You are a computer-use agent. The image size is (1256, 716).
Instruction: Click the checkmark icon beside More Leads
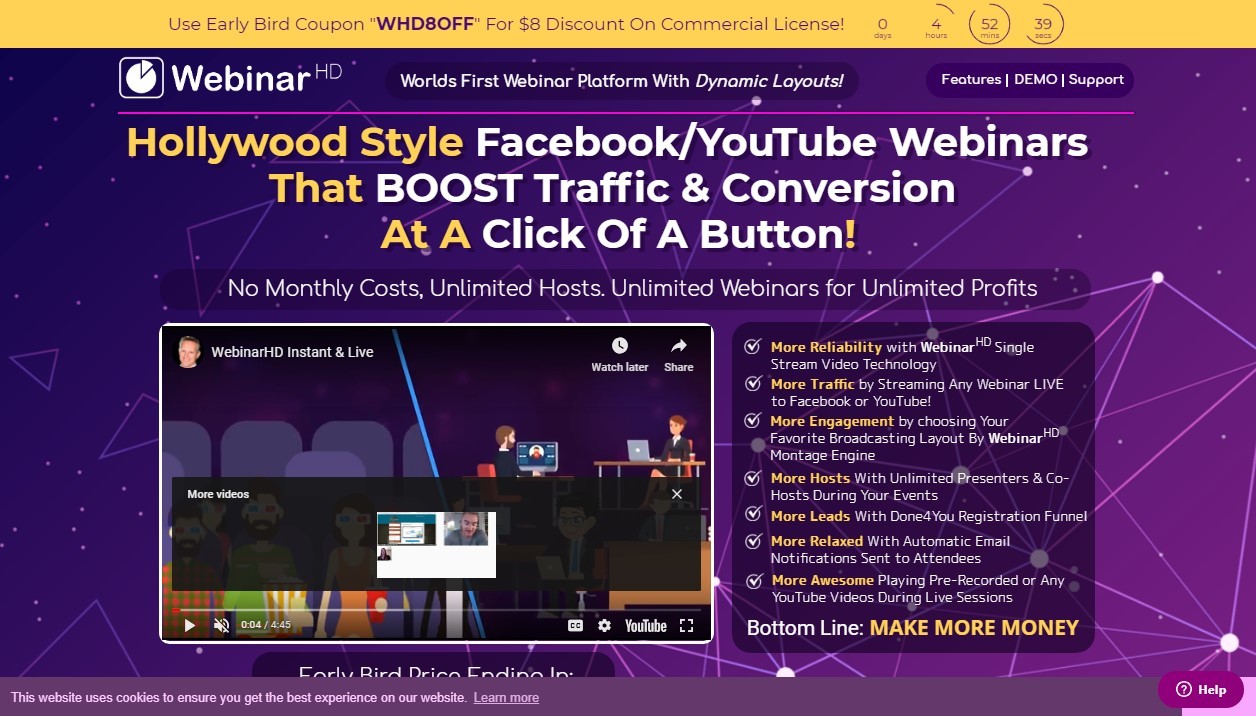click(753, 514)
